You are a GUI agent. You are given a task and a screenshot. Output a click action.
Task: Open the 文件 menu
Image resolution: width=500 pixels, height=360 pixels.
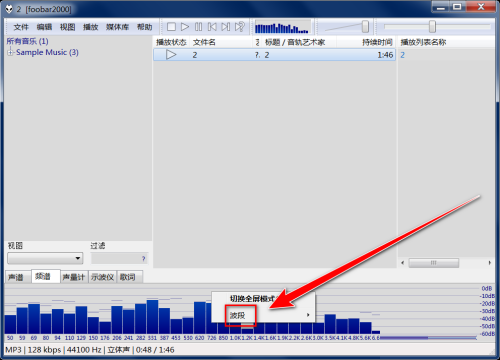(x=21, y=27)
